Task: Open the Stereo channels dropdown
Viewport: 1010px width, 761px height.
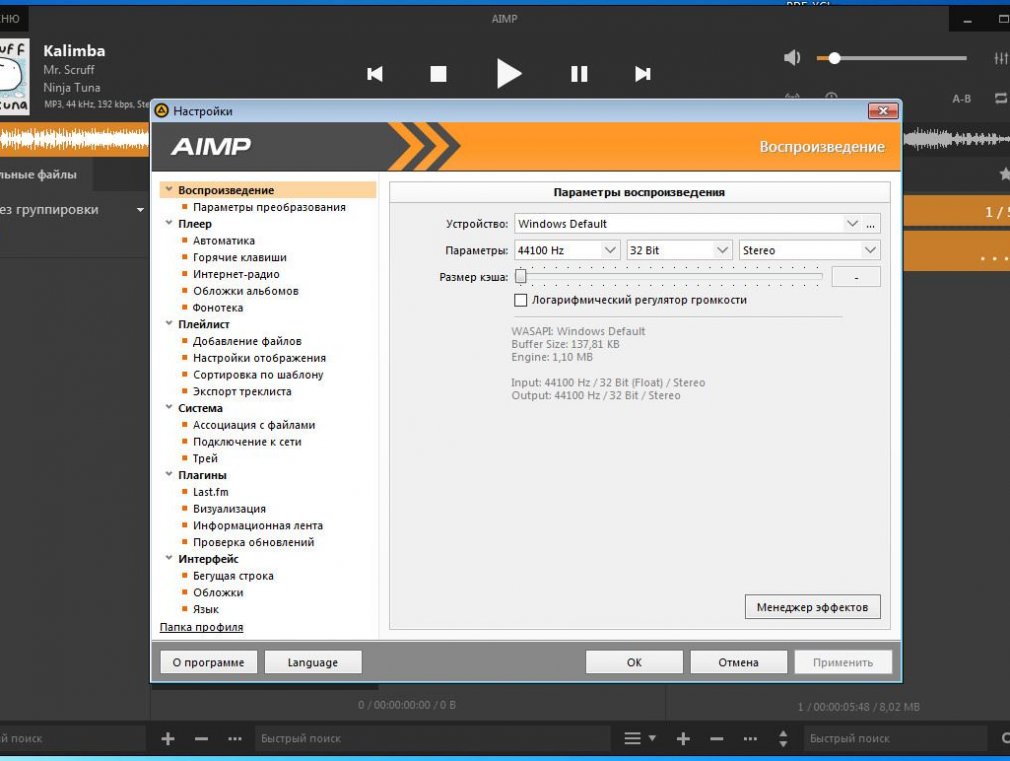Action: 809,250
